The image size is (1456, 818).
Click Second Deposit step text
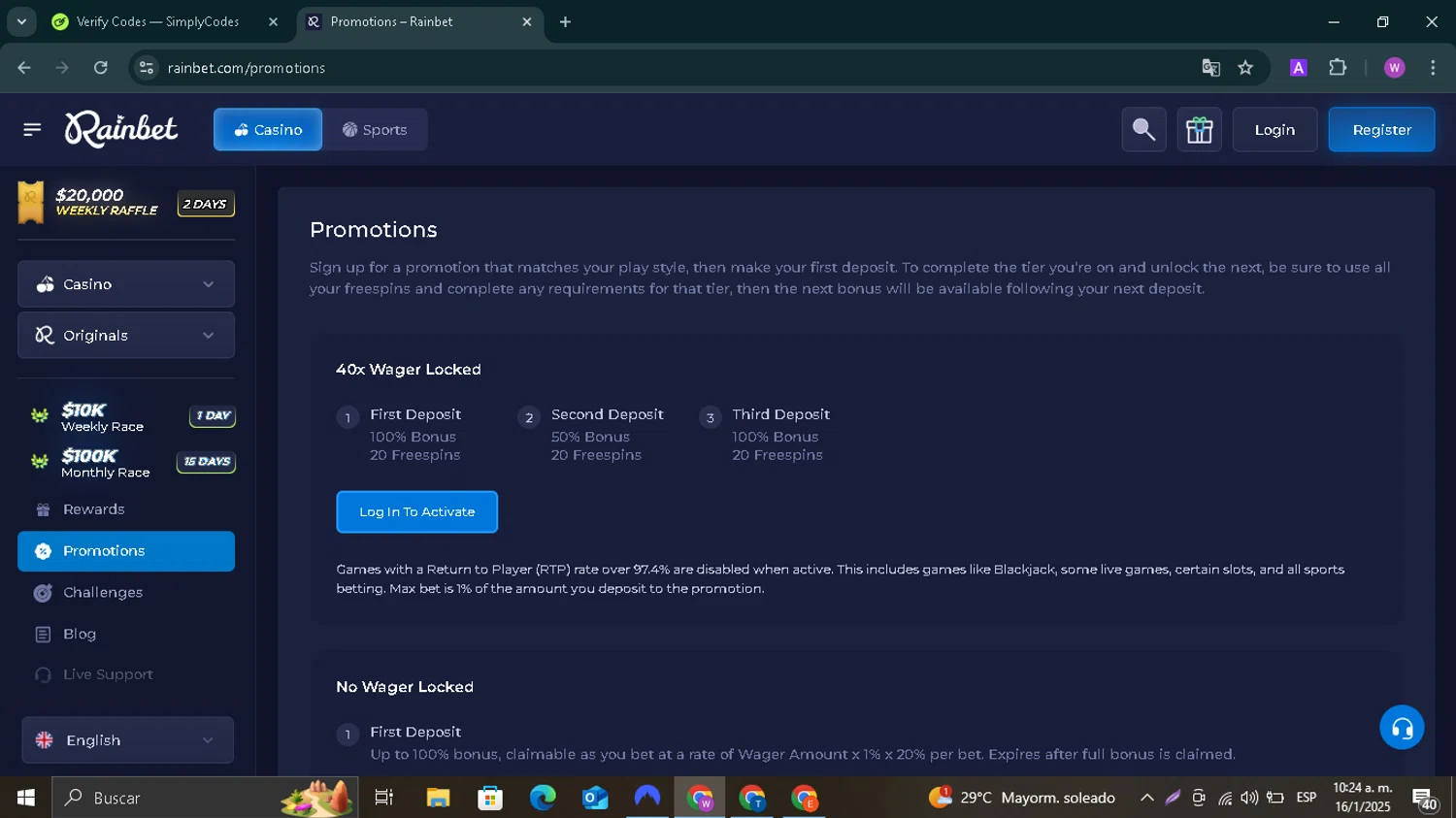click(607, 414)
